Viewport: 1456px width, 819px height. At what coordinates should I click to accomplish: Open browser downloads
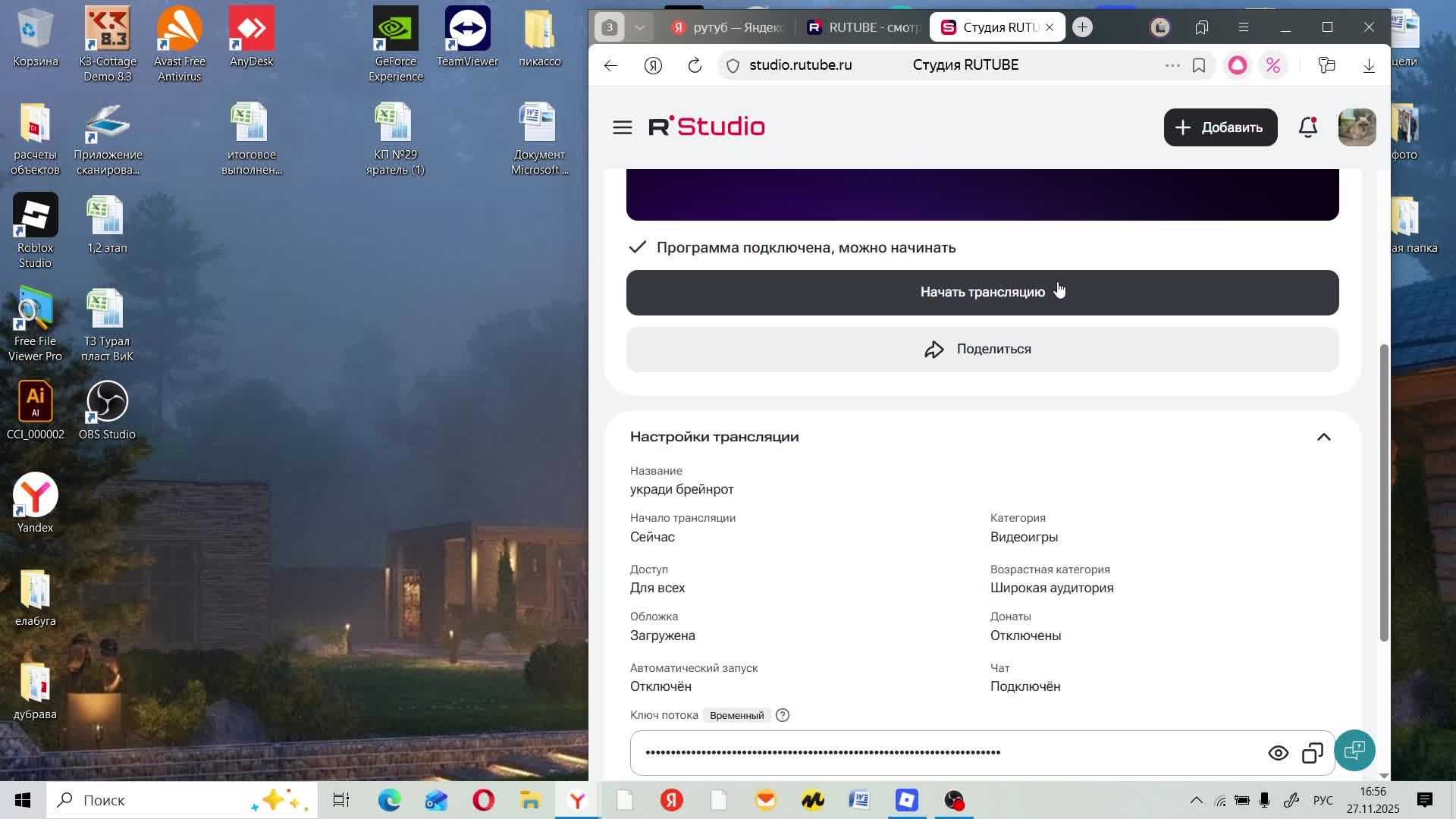1369,66
